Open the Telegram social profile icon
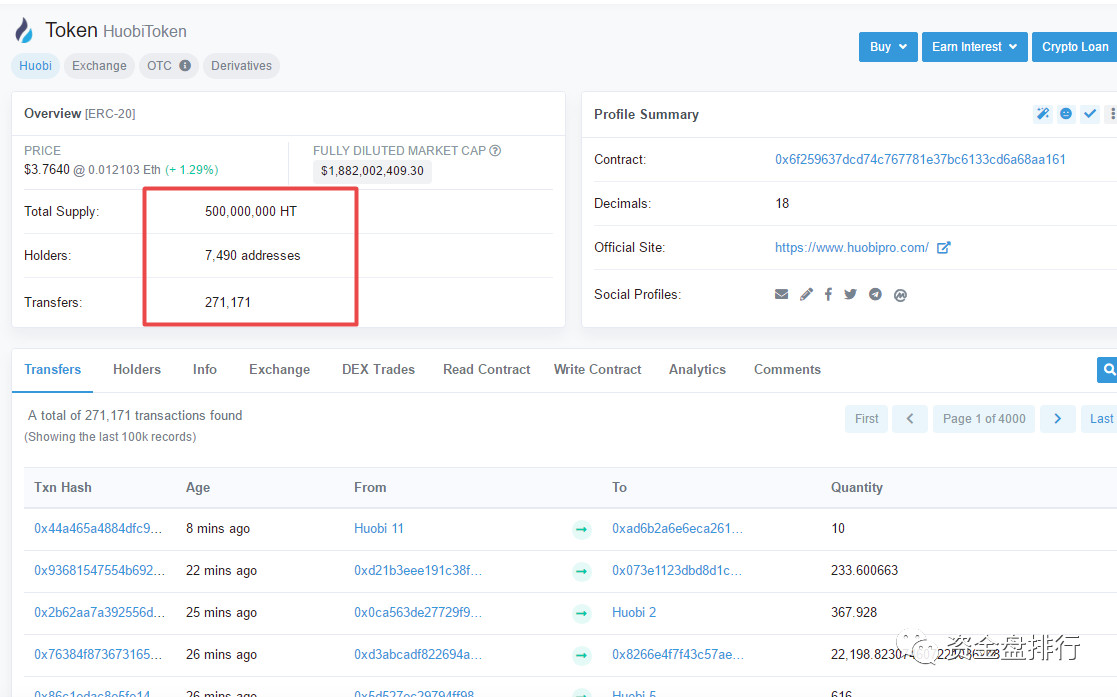The width and height of the screenshot is (1117, 697). click(875, 295)
